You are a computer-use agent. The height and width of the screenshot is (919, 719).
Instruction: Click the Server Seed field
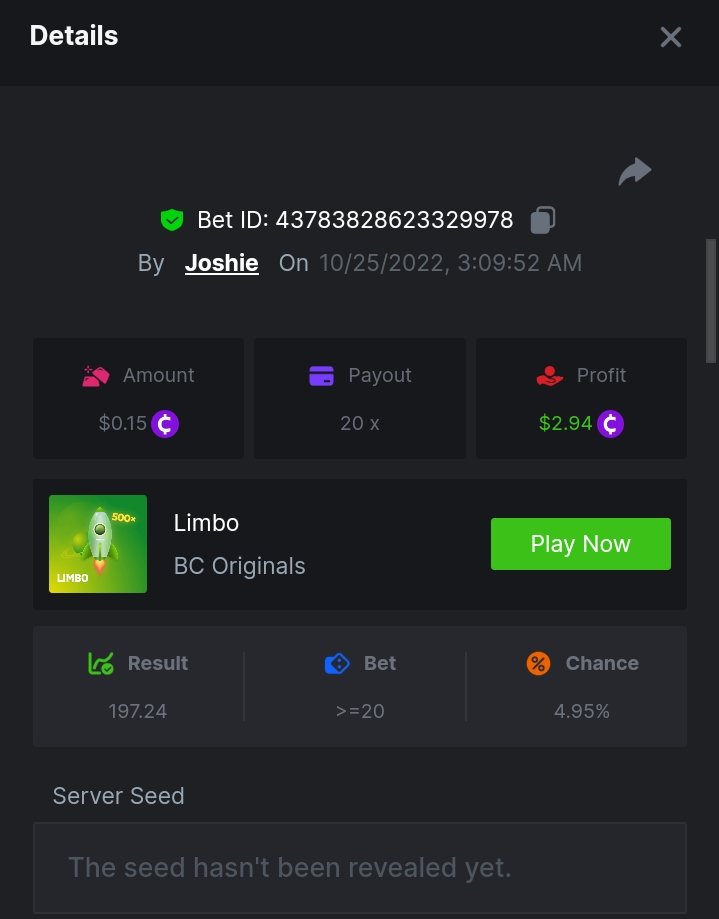[x=359, y=867]
